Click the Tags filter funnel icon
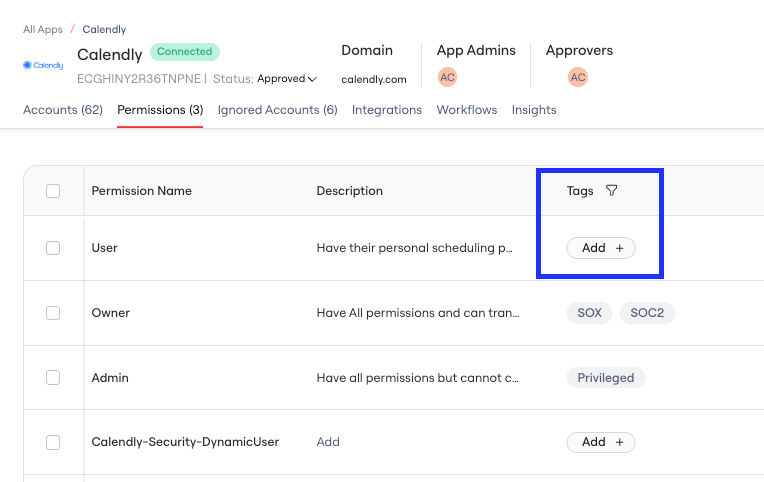Screen dimensions: 764x482 tap(611, 191)
